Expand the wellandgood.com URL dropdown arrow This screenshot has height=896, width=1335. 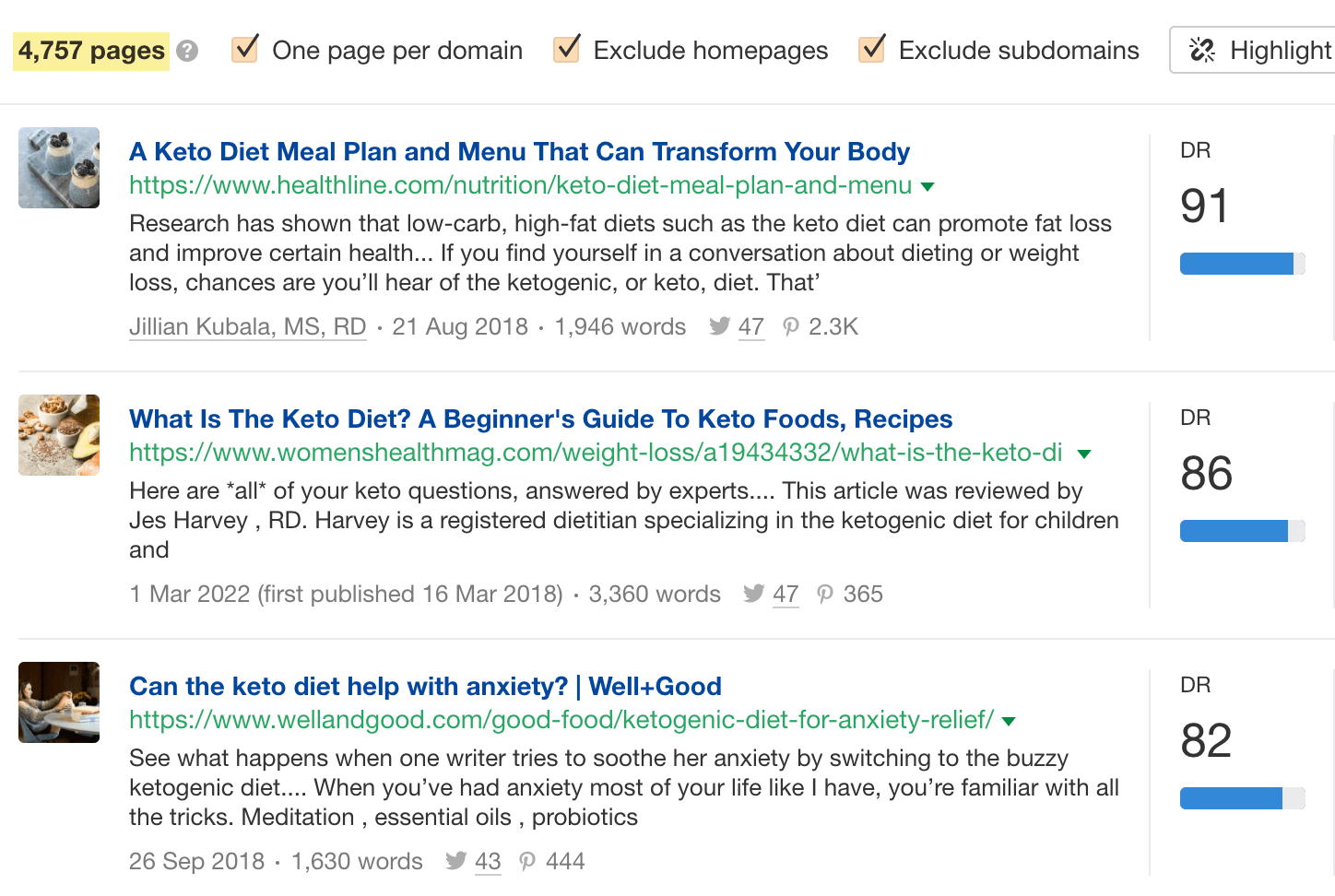coord(1009,722)
